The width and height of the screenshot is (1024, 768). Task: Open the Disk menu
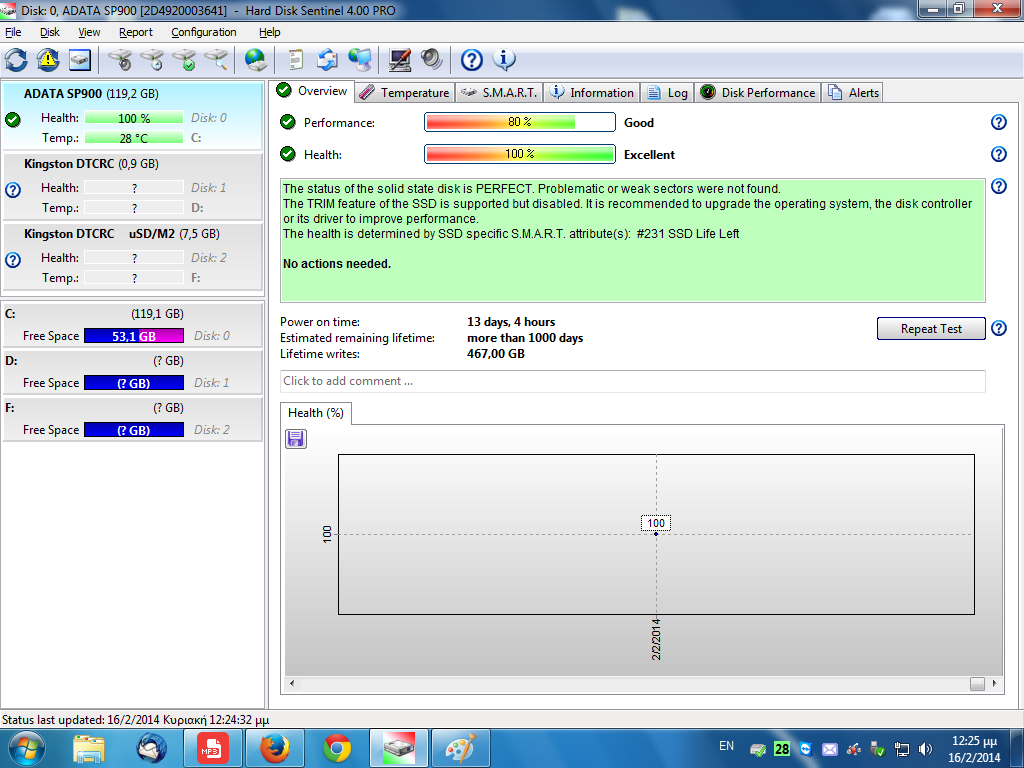click(x=50, y=32)
